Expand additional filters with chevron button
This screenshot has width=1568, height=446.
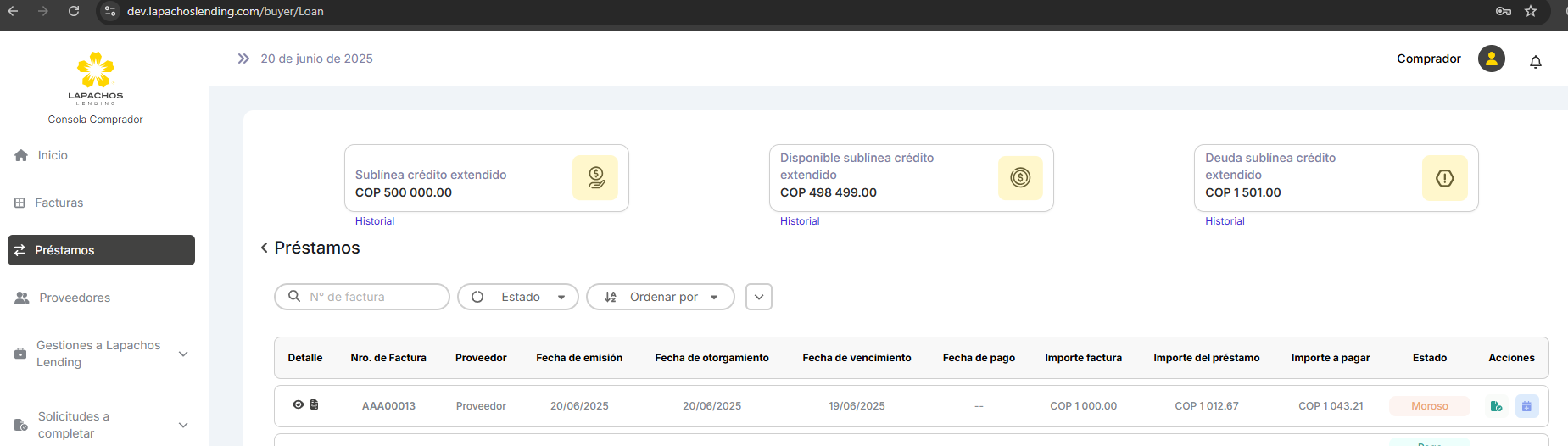coord(759,297)
